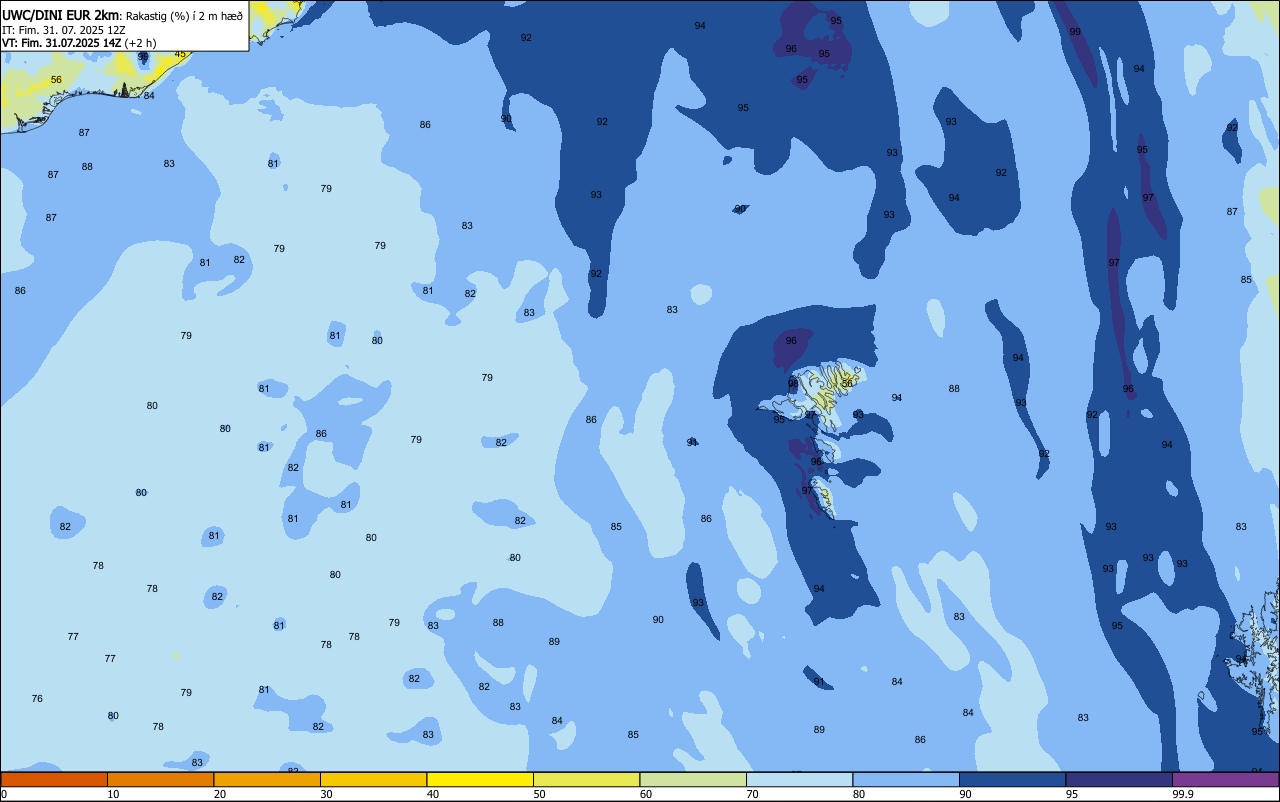The image size is (1280, 802).
Task: Choose the 30–40 golden legend swatch
Action: pyautogui.click(x=373, y=779)
